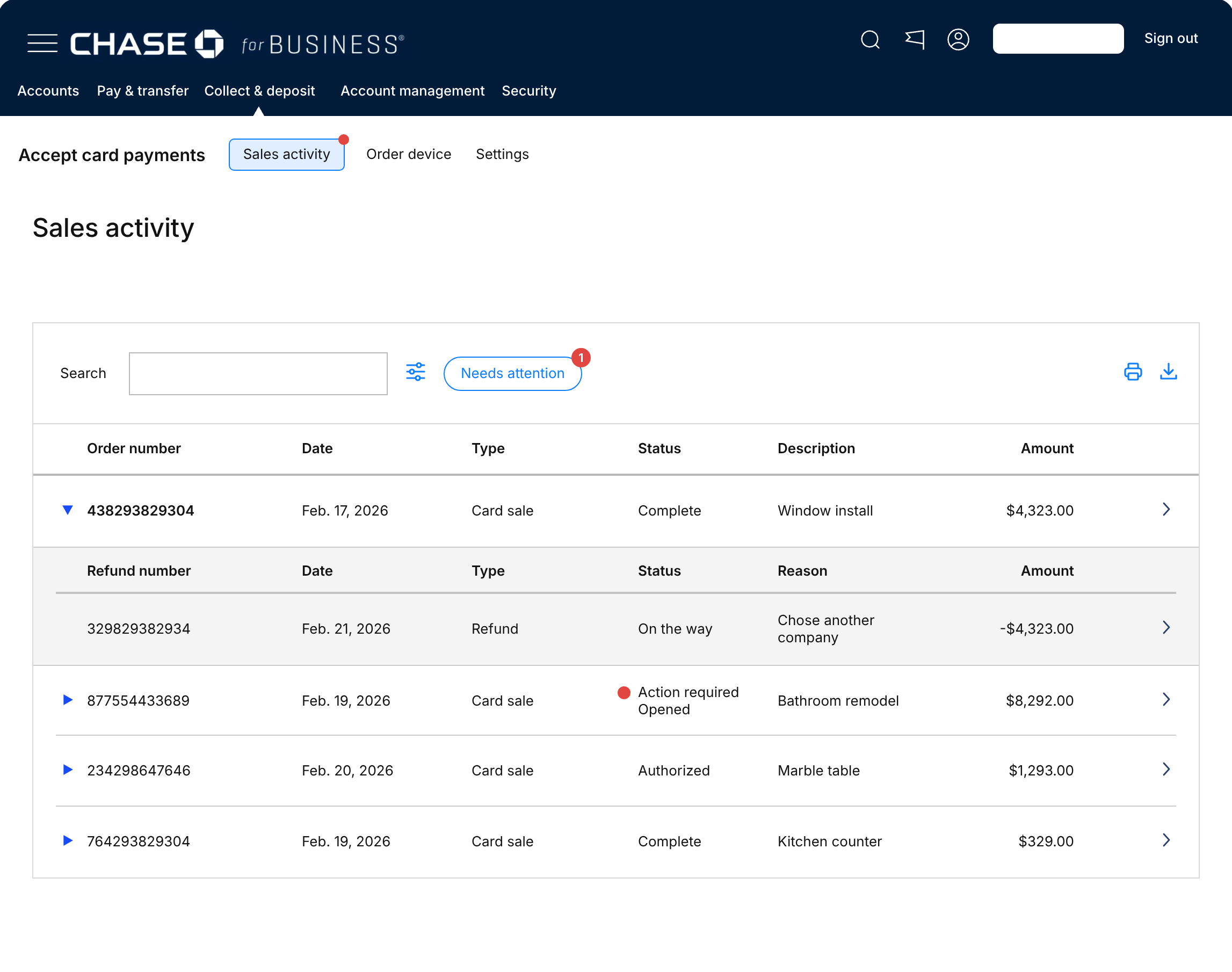This screenshot has width=1232, height=972.
Task: Open the Collect & deposit menu
Action: click(x=259, y=91)
